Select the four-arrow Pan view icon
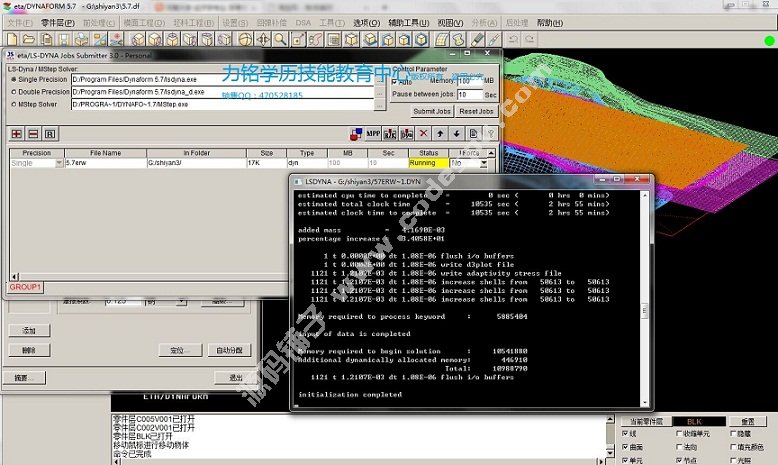The width and height of the screenshot is (778, 465). [263, 40]
